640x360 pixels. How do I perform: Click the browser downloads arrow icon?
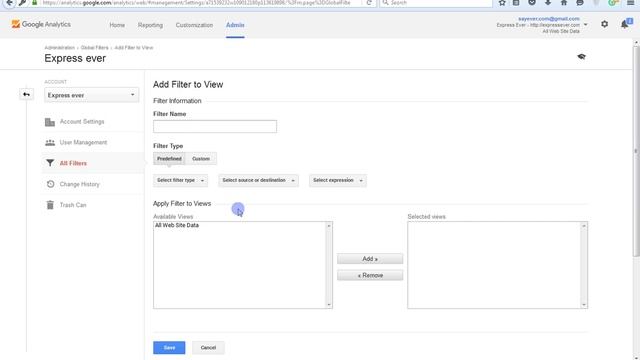pyautogui.click(x=548, y=3)
